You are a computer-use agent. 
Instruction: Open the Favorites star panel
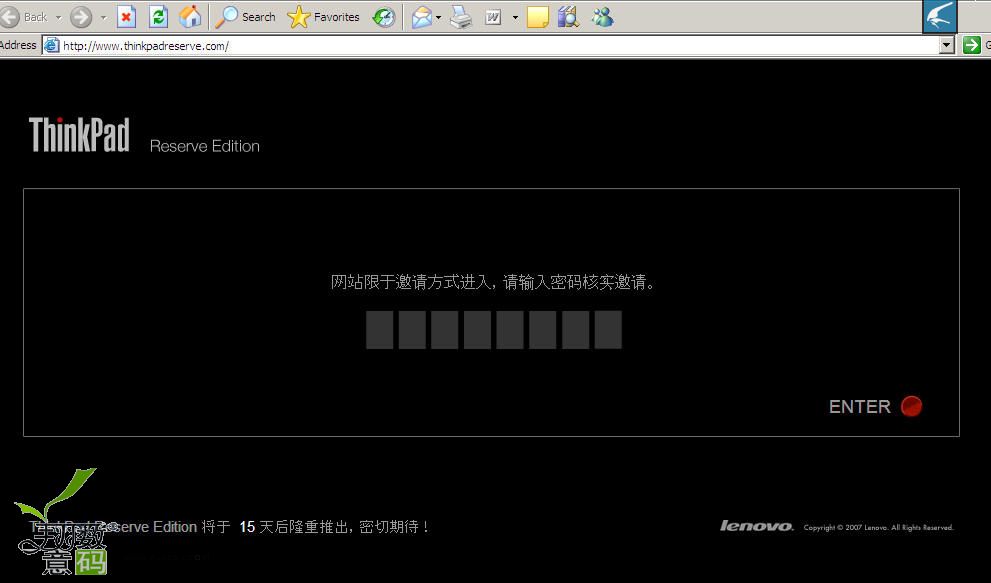point(324,17)
